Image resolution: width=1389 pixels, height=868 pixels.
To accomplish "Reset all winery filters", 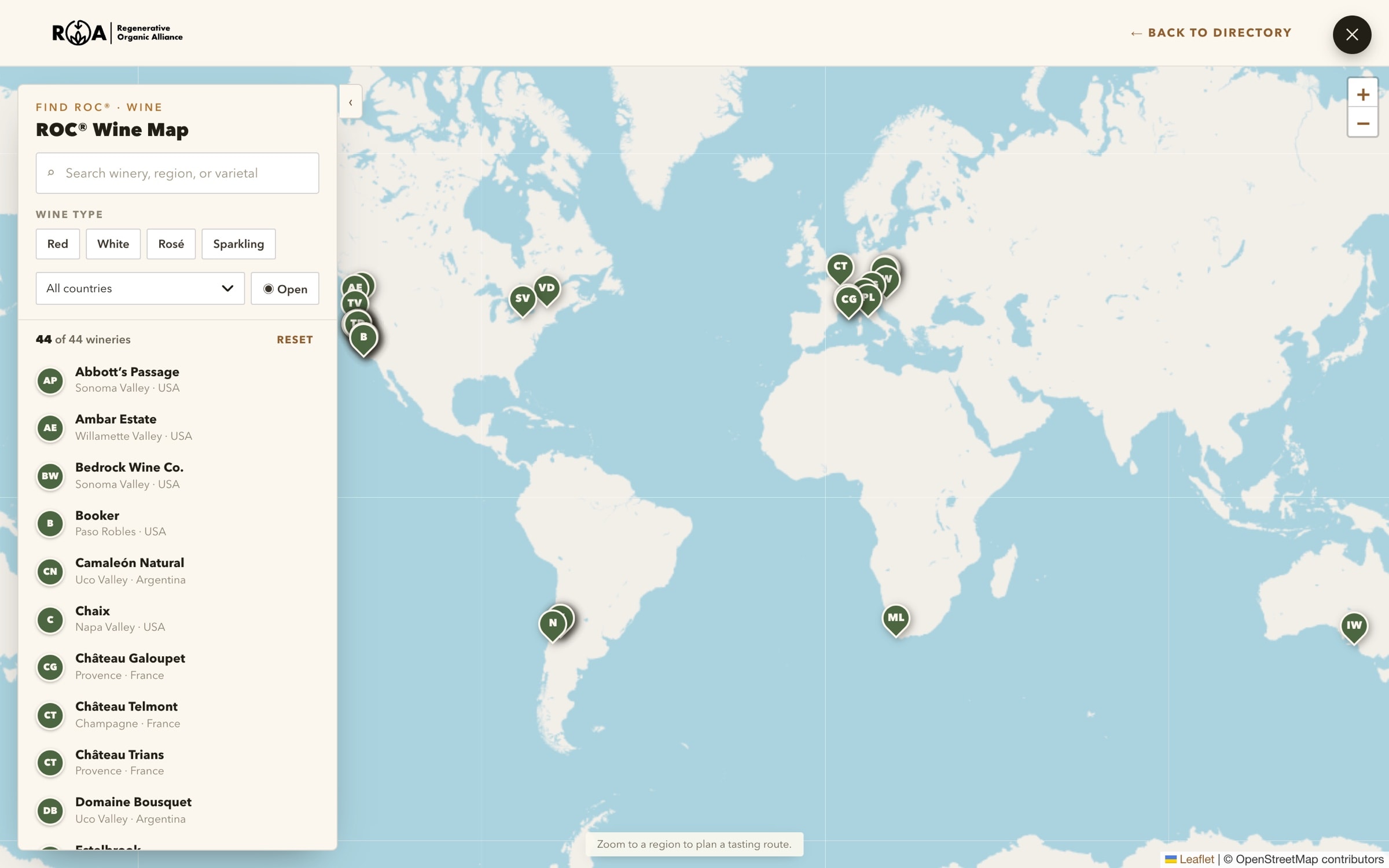I will [295, 340].
